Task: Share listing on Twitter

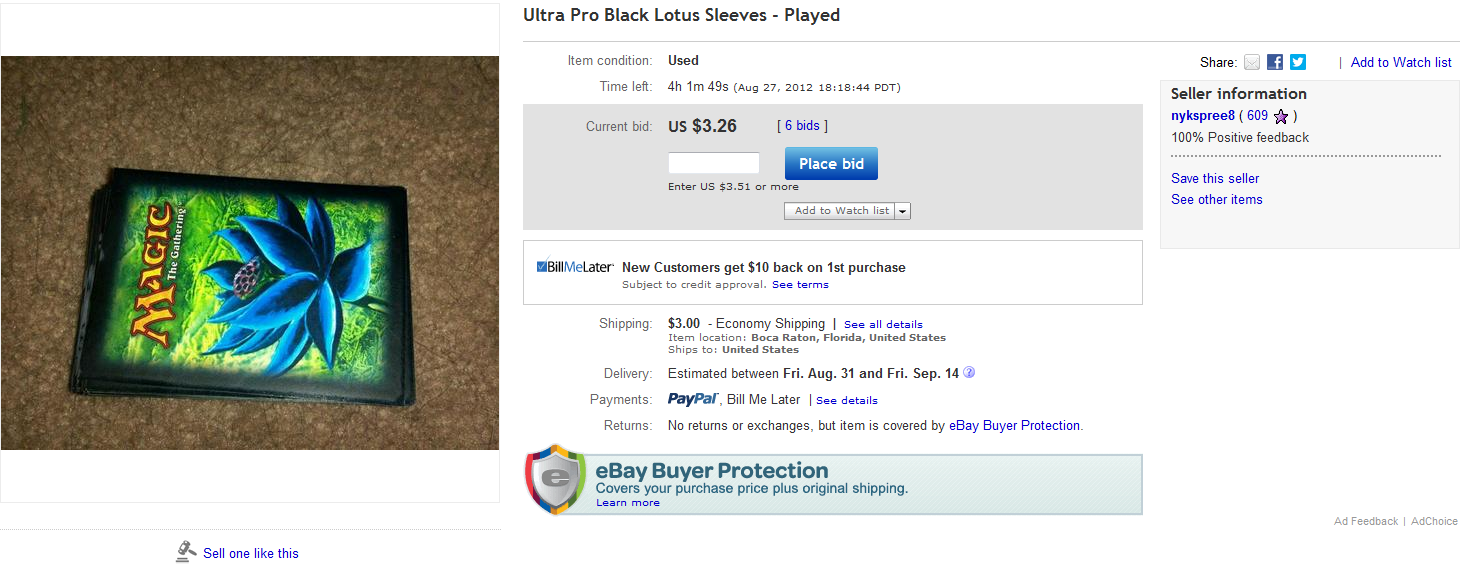Action: (1298, 62)
